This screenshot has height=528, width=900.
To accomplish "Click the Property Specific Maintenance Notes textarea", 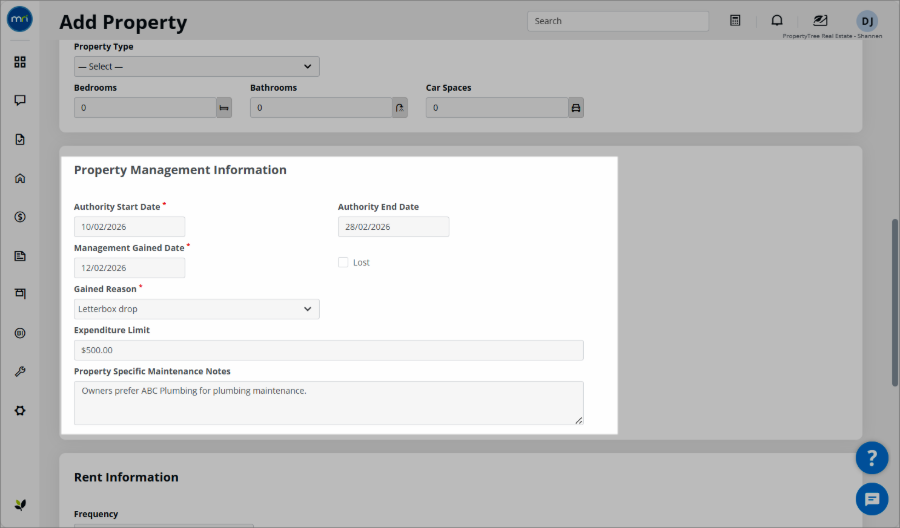I will [329, 403].
